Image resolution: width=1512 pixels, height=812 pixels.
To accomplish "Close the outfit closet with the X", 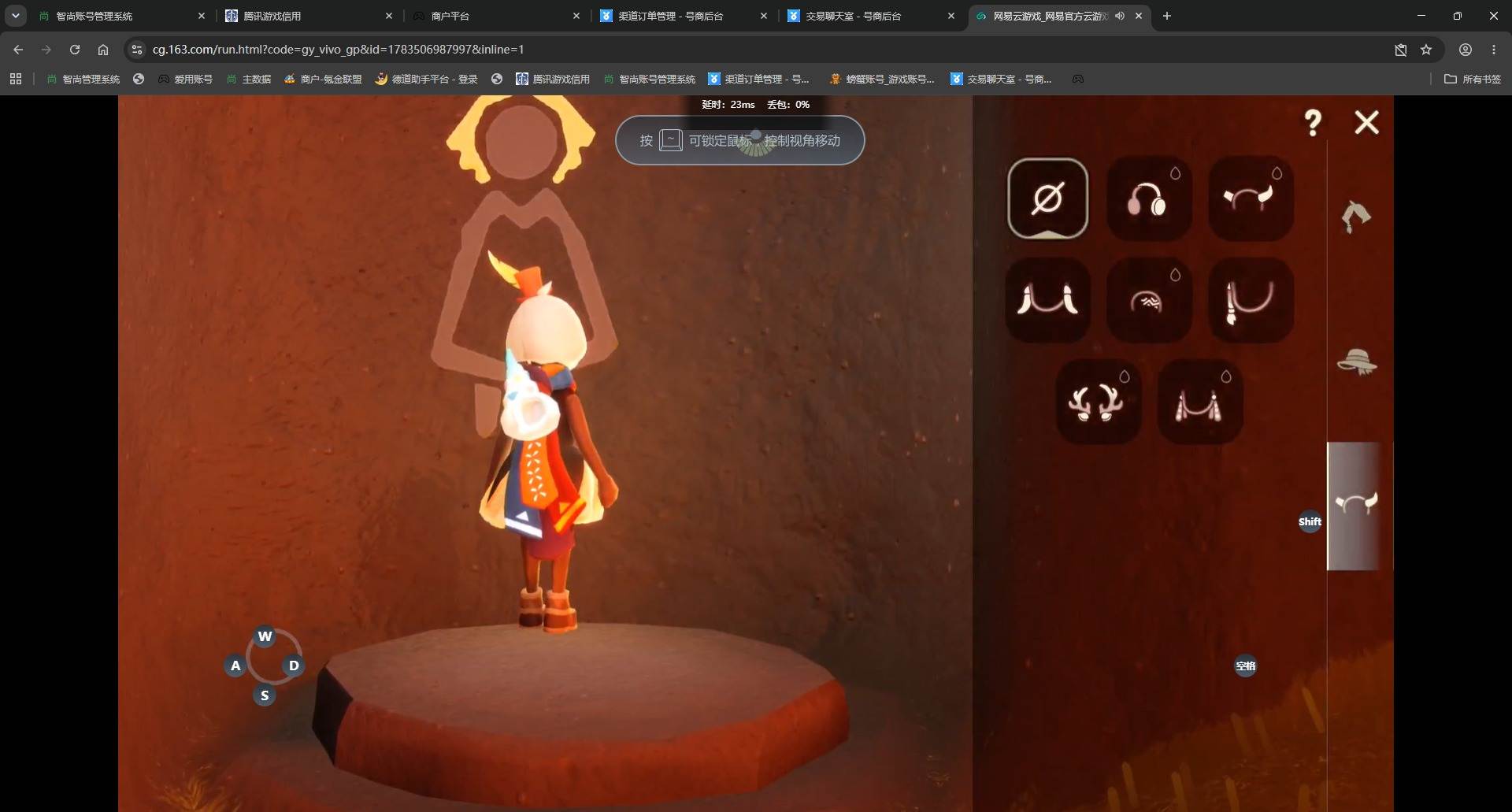I will [1366, 122].
